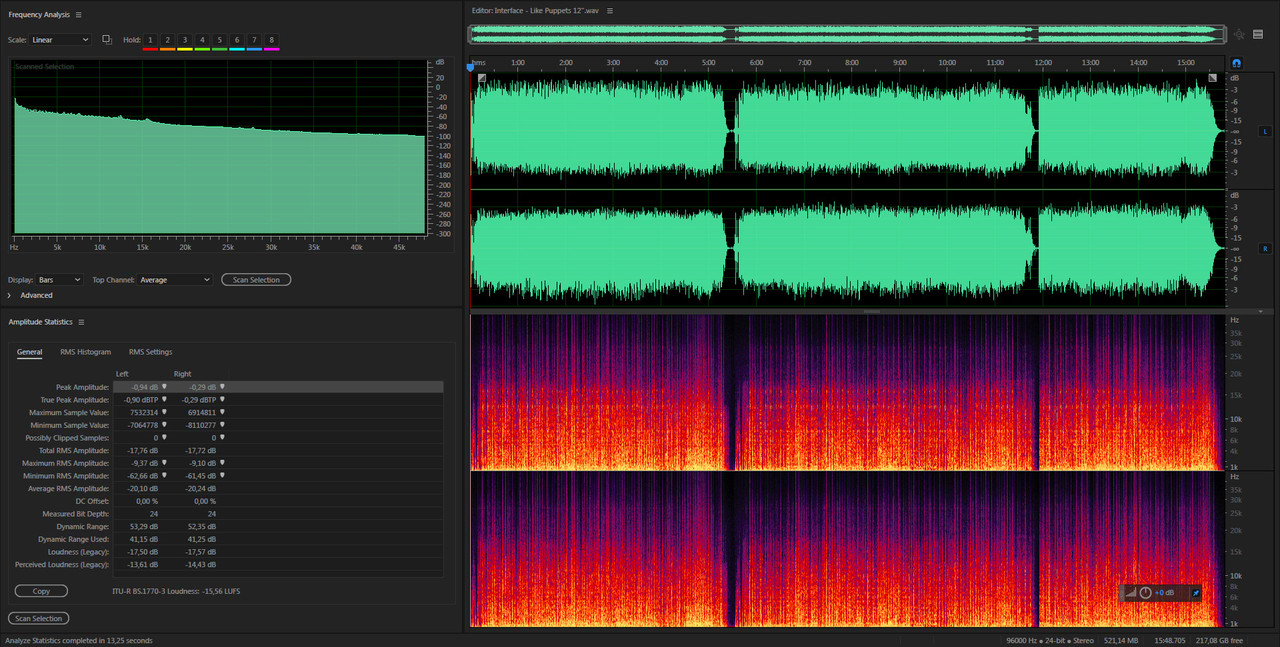Toggle Hold button 1
Image resolution: width=1280 pixels, height=647 pixels.
pos(150,40)
